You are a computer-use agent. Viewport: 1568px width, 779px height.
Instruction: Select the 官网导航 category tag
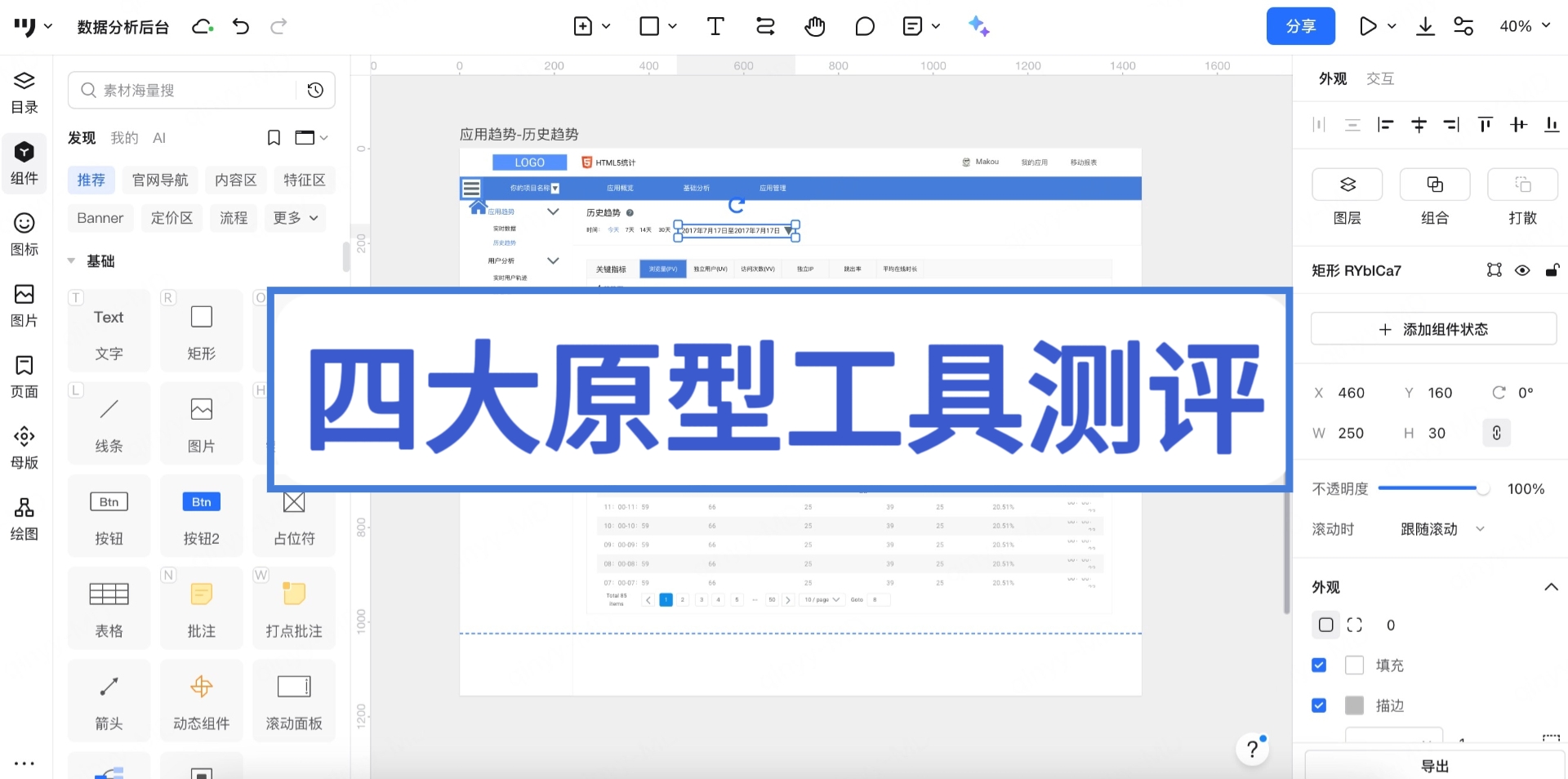(x=160, y=180)
